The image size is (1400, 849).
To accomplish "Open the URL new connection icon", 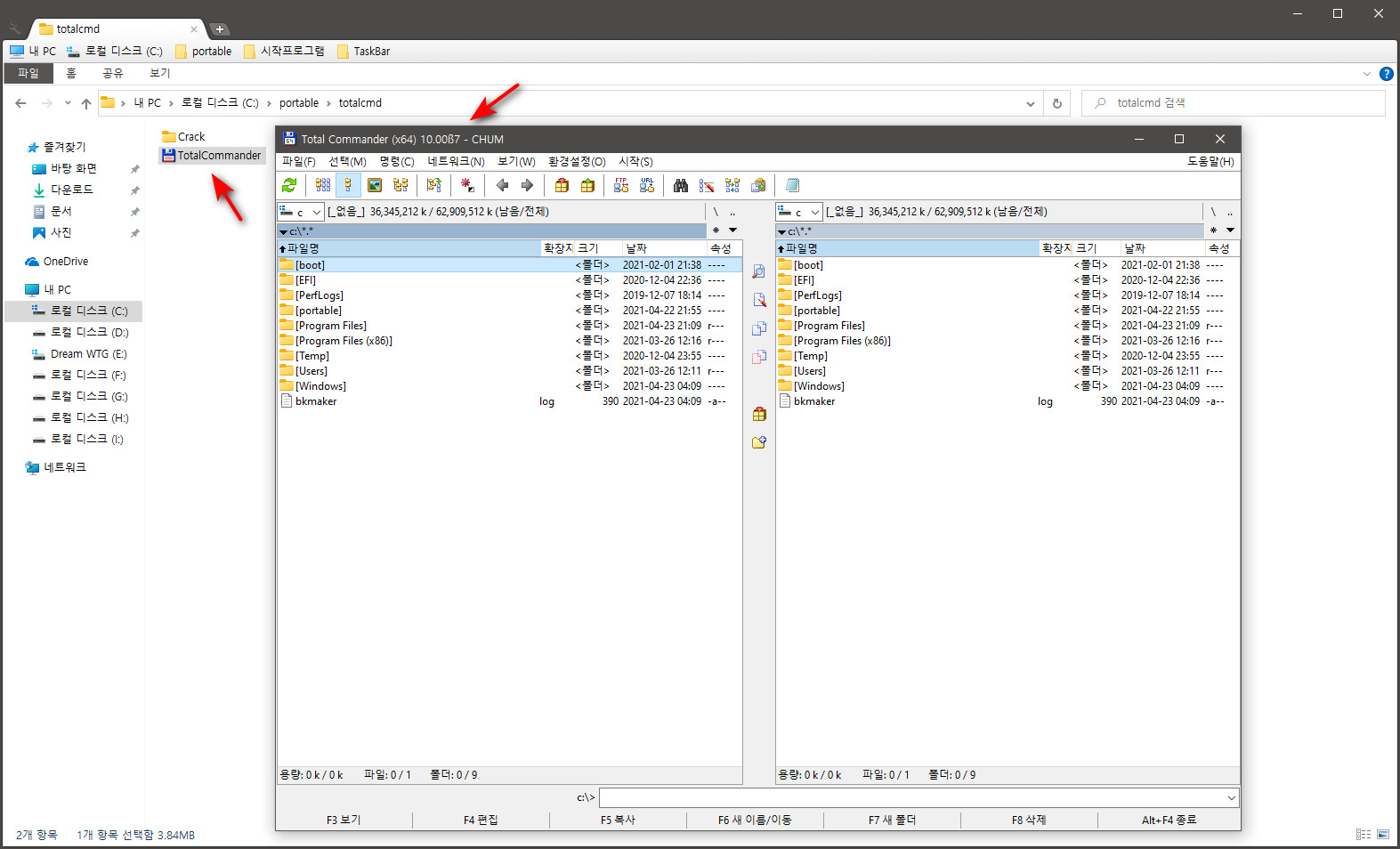I will tap(647, 185).
